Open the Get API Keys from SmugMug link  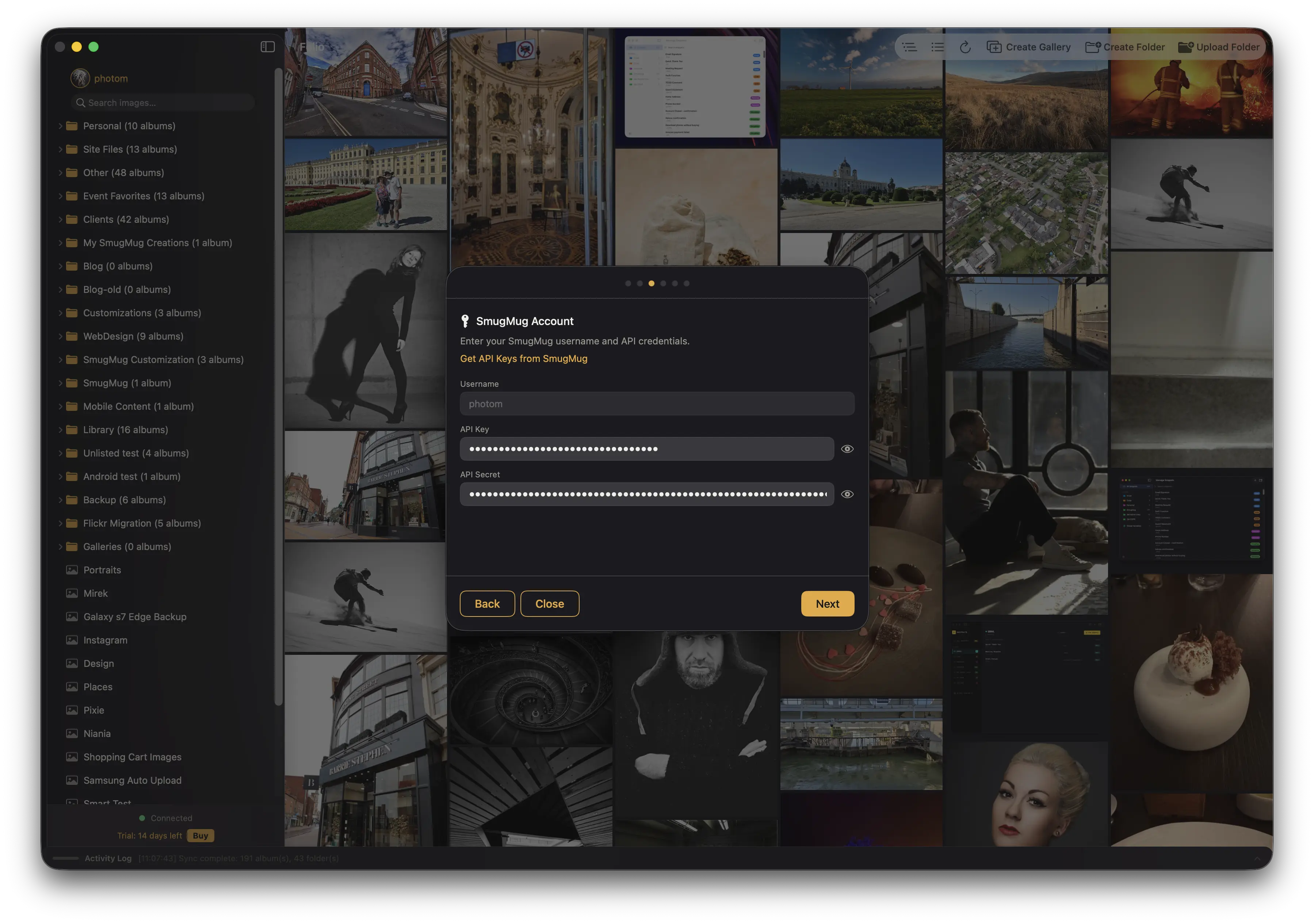coord(523,358)
